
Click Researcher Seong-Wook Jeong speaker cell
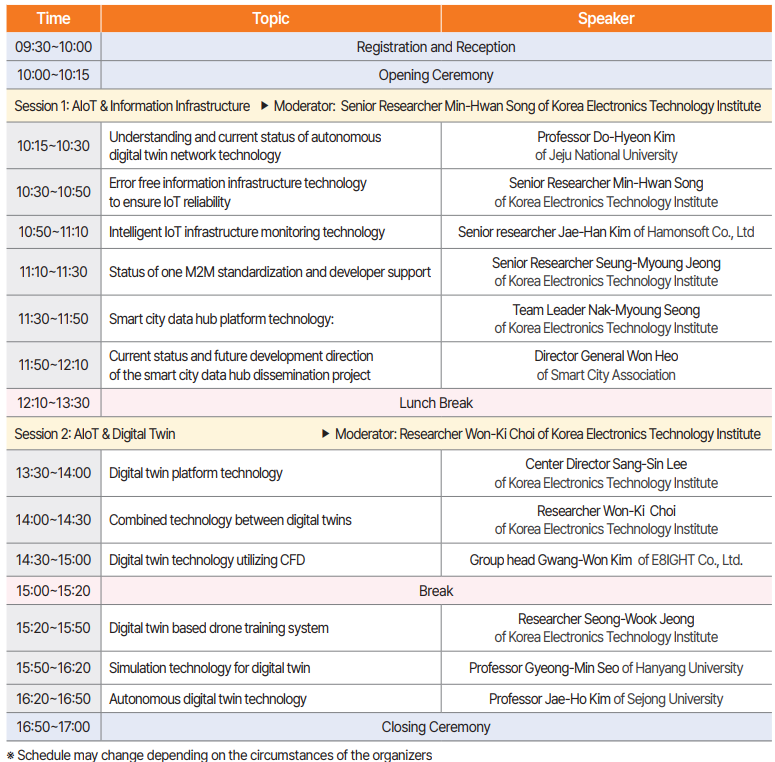point(606,628)
